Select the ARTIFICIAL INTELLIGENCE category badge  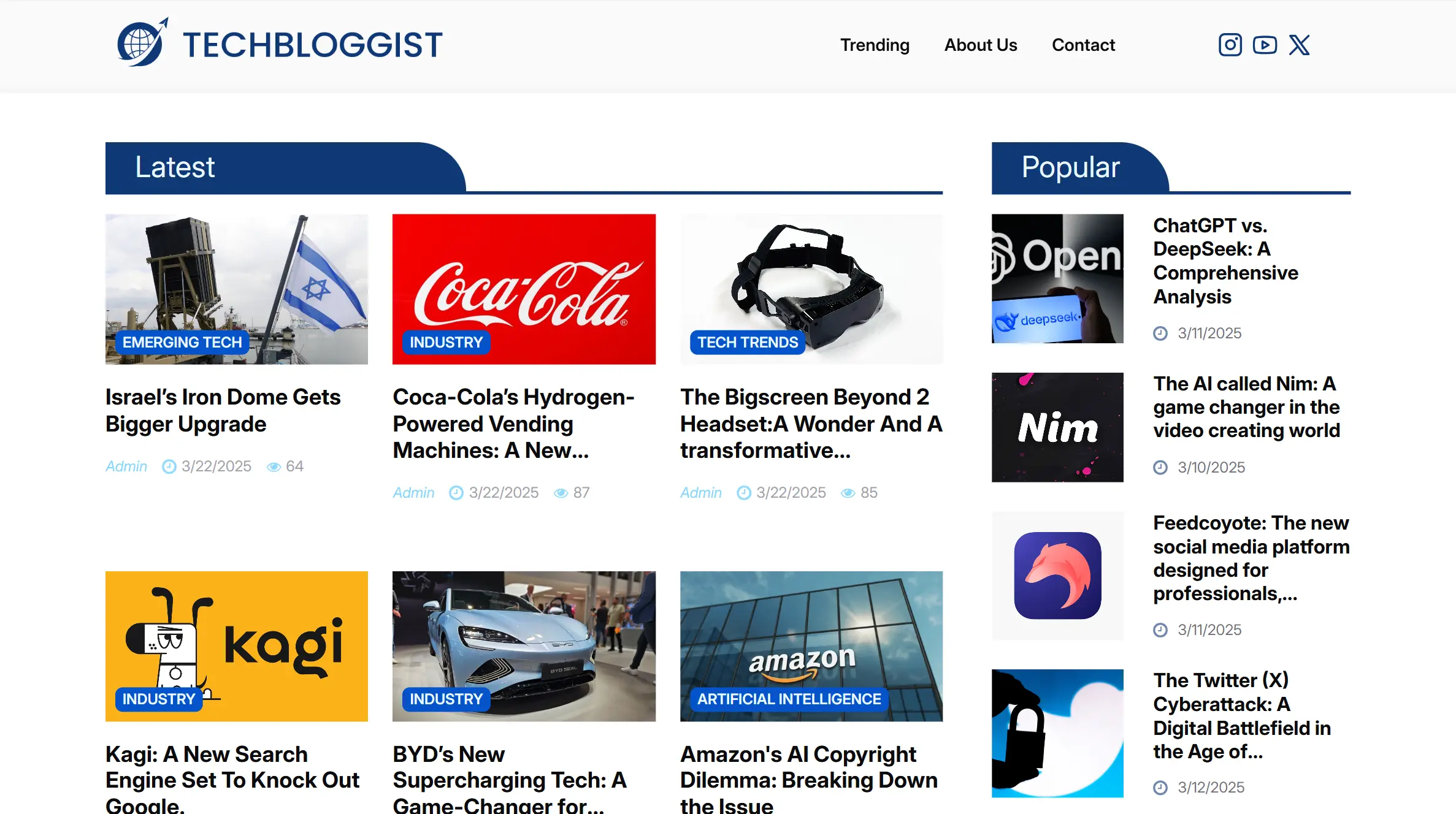(x=787, y=699)
